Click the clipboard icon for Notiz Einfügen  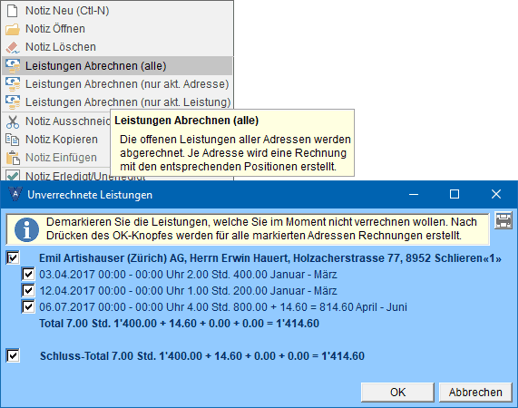click(13, 158)
